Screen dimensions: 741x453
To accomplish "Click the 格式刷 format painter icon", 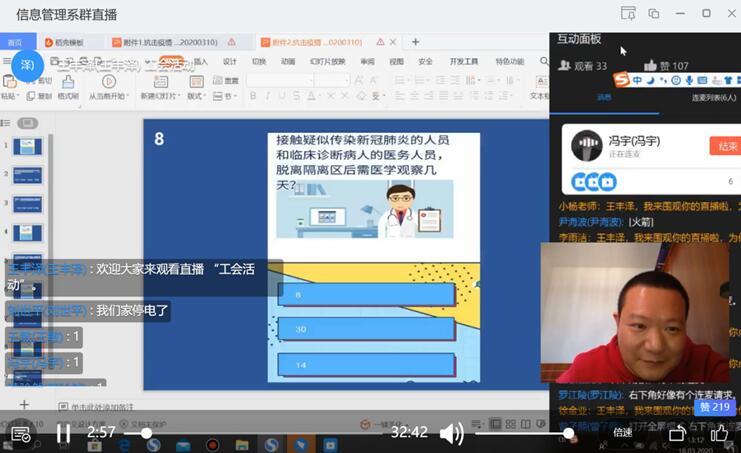I will [x=69, y=82].
